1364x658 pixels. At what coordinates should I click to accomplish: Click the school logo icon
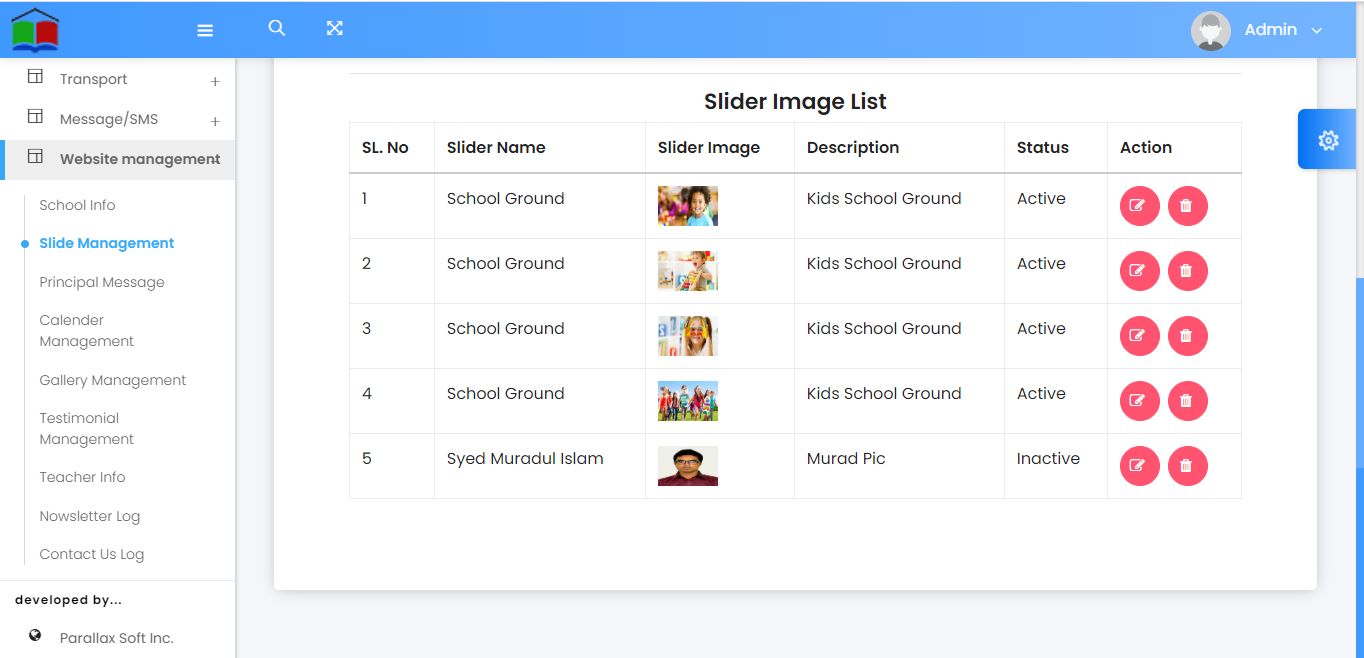coord(35,30)
